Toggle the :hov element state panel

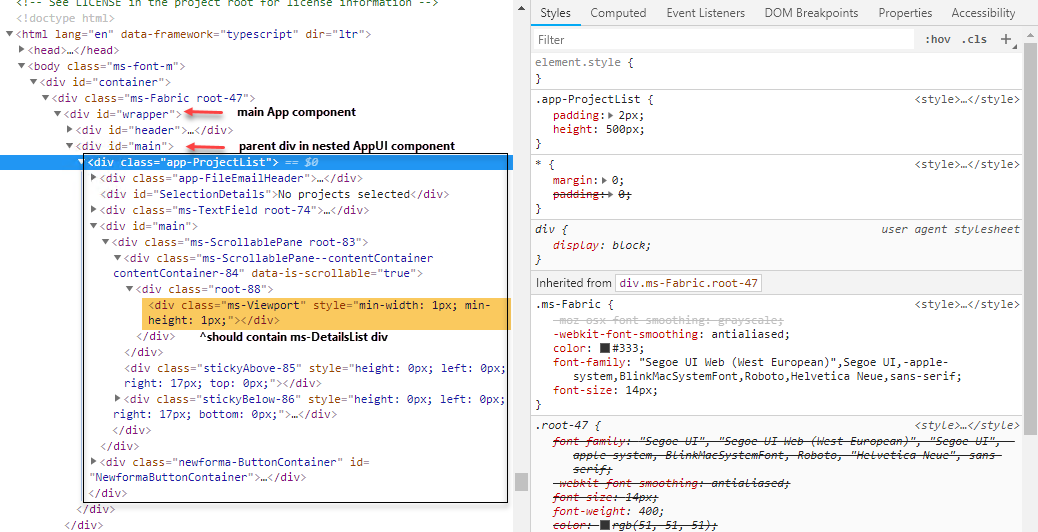point(937,40)
